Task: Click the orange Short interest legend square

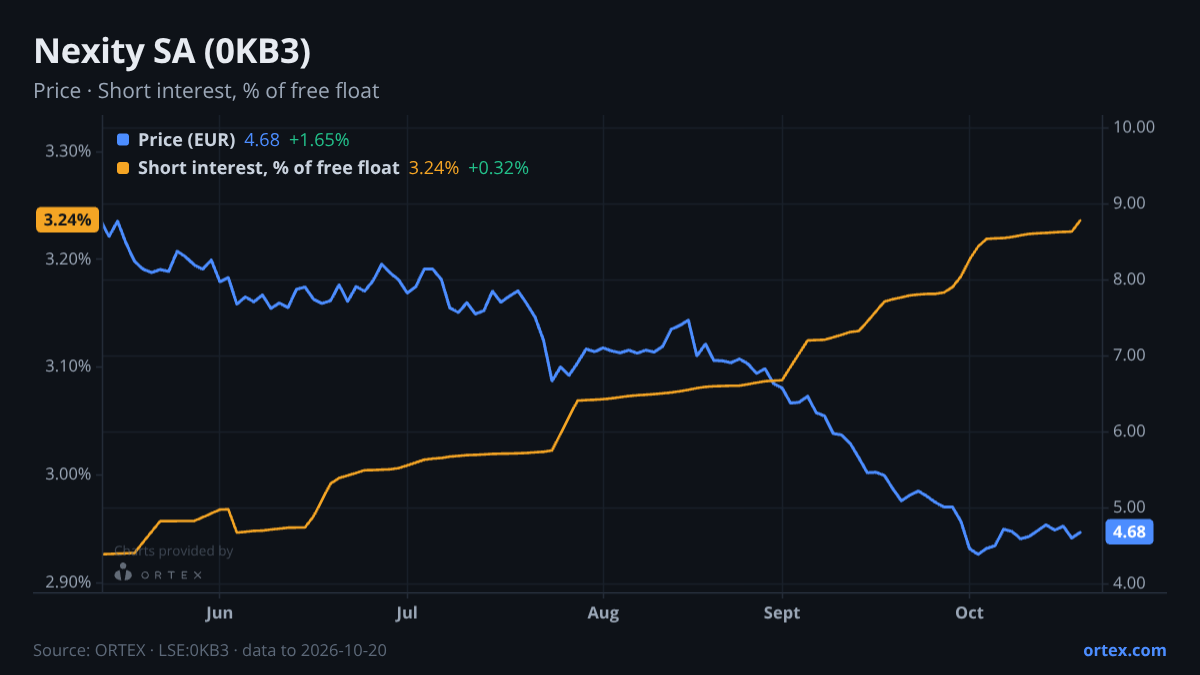Action: point(123,168)
